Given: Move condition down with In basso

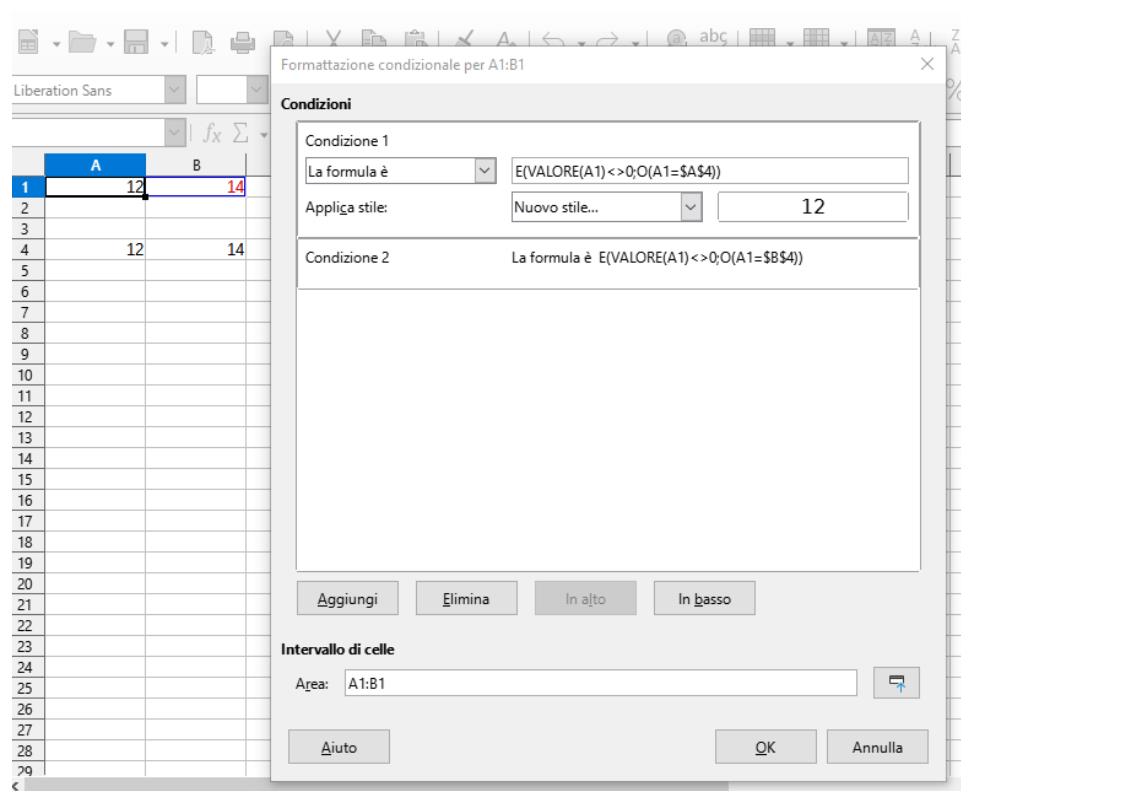Looking at the screenshot, I should pyautogui.click(x=703, y=599).
